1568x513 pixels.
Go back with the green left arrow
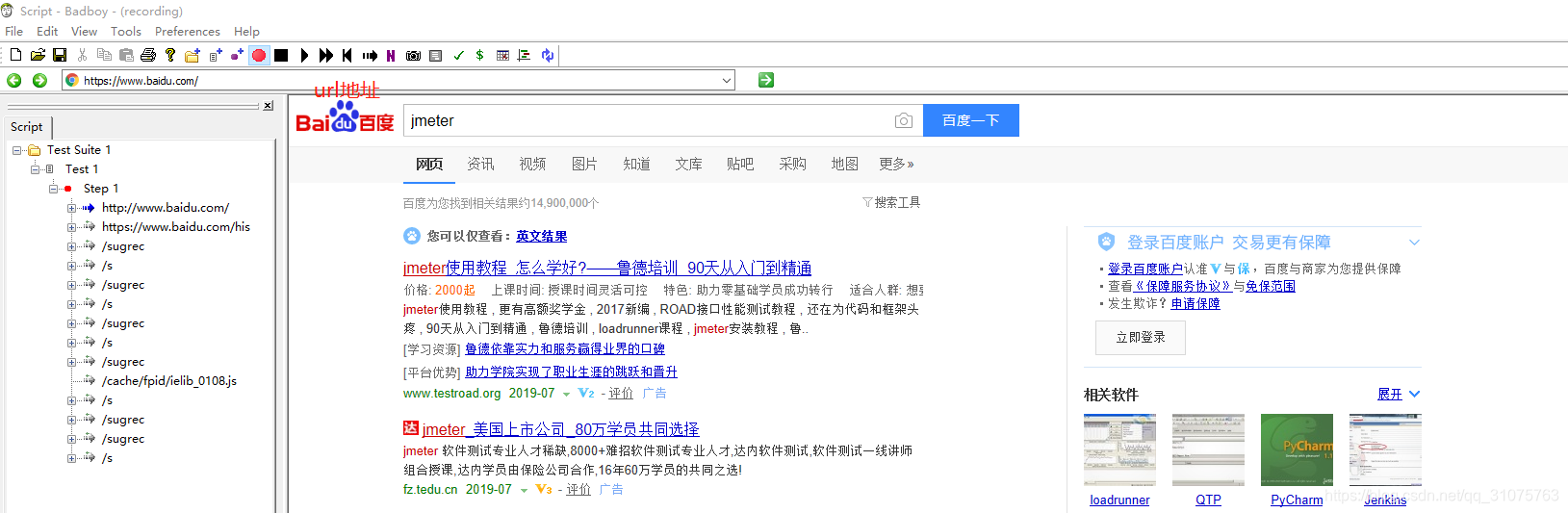pyautogui.click(x=14, y=80)
